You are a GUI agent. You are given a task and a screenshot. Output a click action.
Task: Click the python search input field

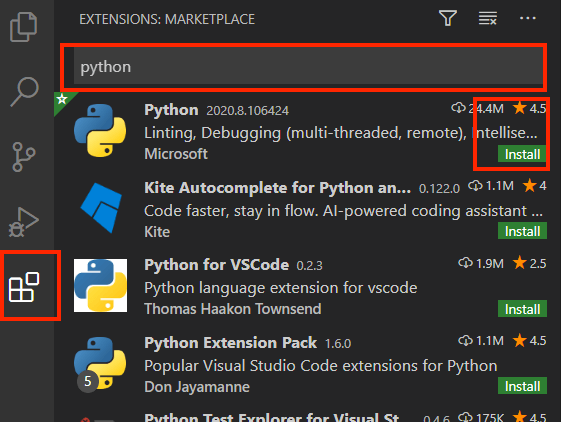(x=308, y=67)
